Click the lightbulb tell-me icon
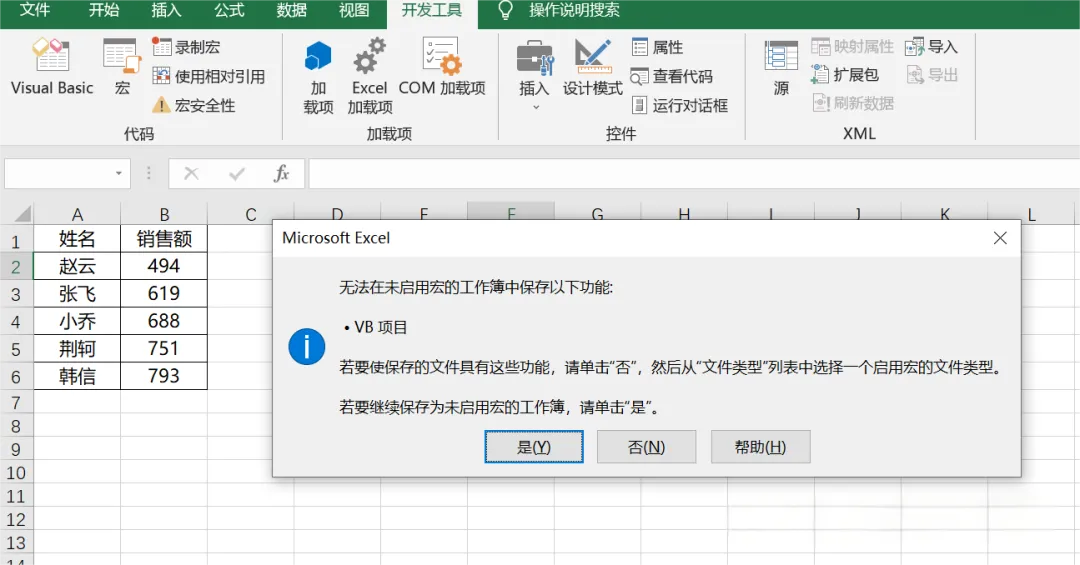This screenshot has height=565, width=1080. [x=506, y=10]
